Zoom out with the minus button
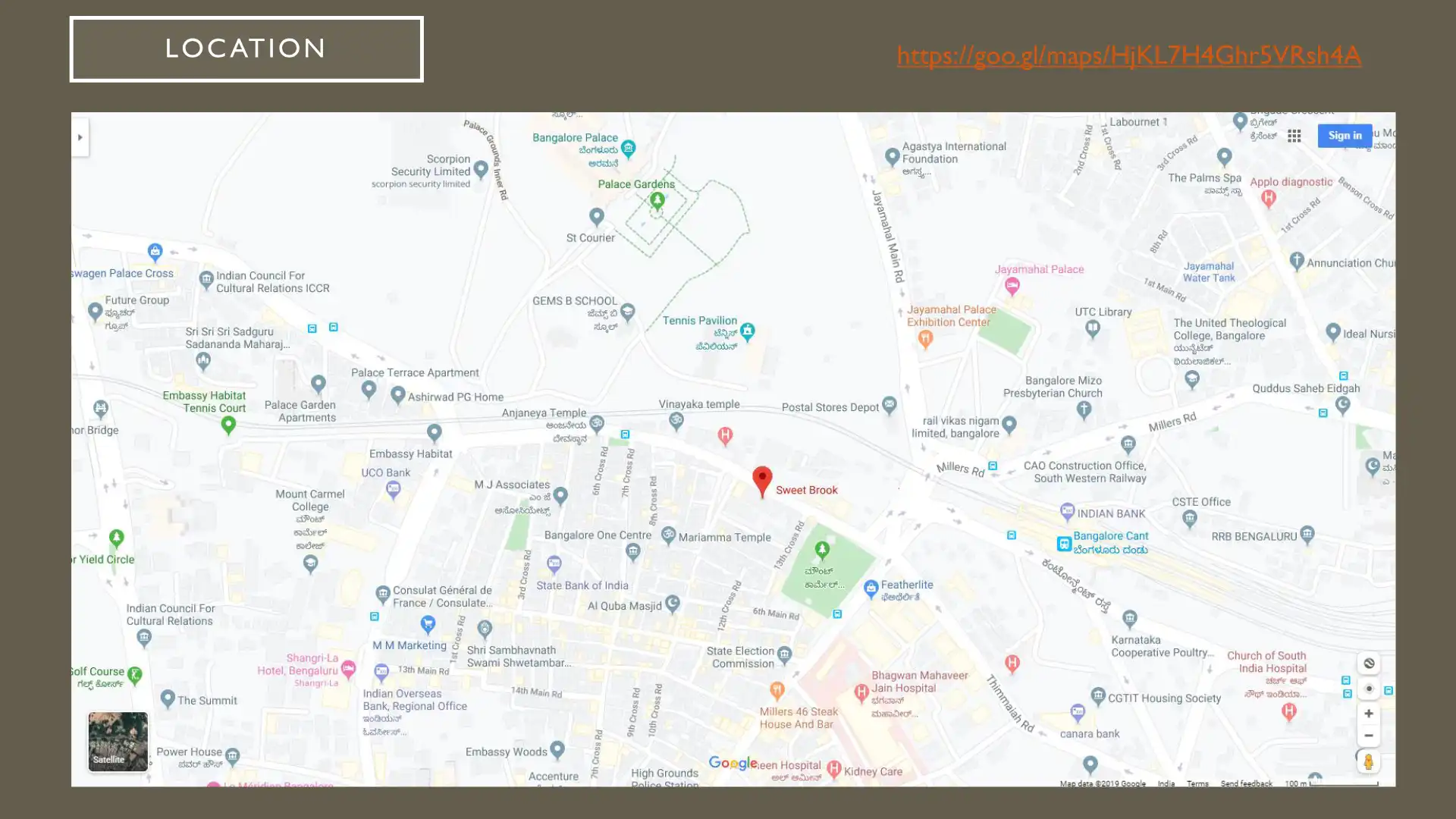1456x819 pixels. pyautogui.click(x=1369, y=736)
